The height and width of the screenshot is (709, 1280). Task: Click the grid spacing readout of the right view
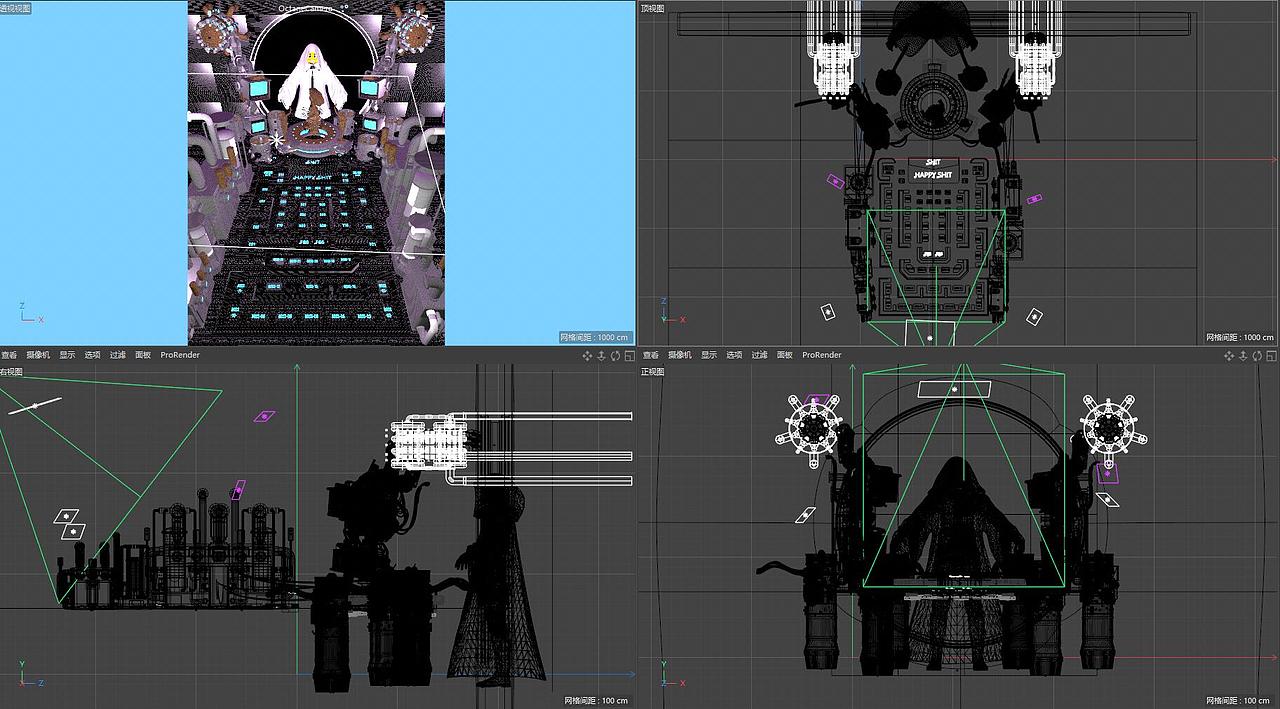coord(598,700)
